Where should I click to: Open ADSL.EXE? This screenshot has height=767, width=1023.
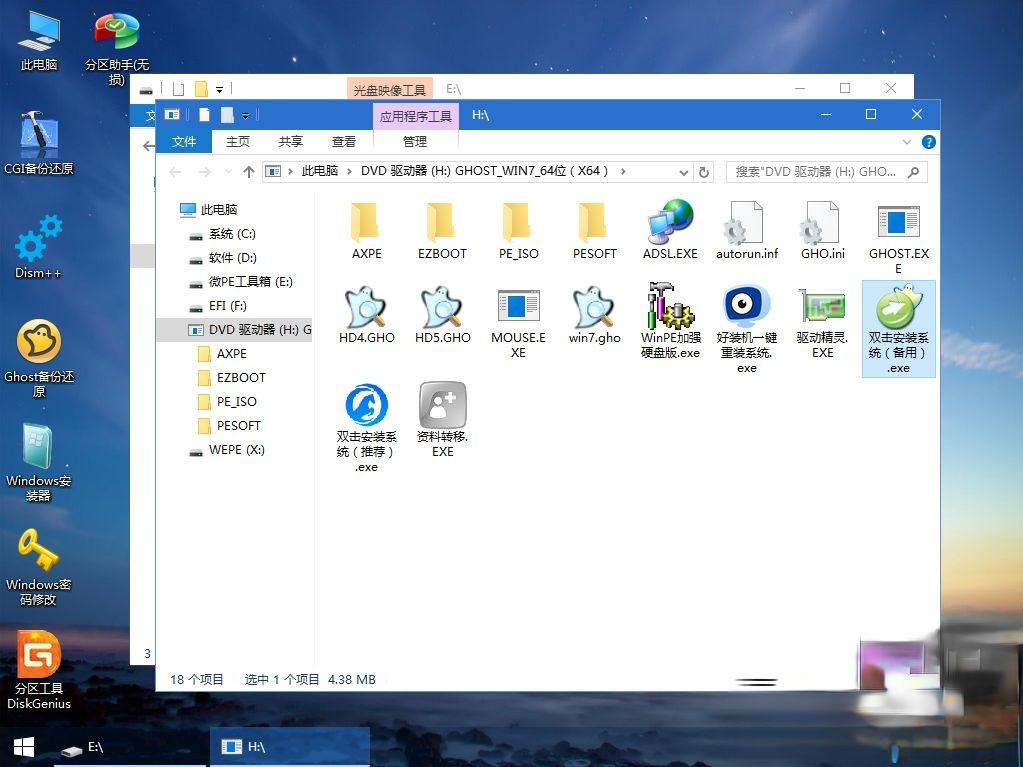[x=669, y=230]
